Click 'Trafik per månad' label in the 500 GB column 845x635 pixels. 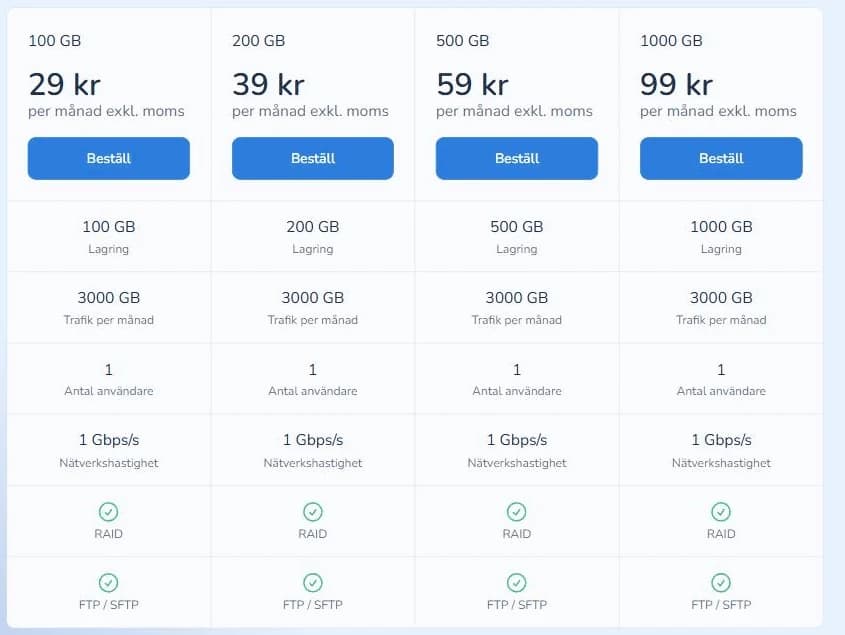click(x=517, y=320)
